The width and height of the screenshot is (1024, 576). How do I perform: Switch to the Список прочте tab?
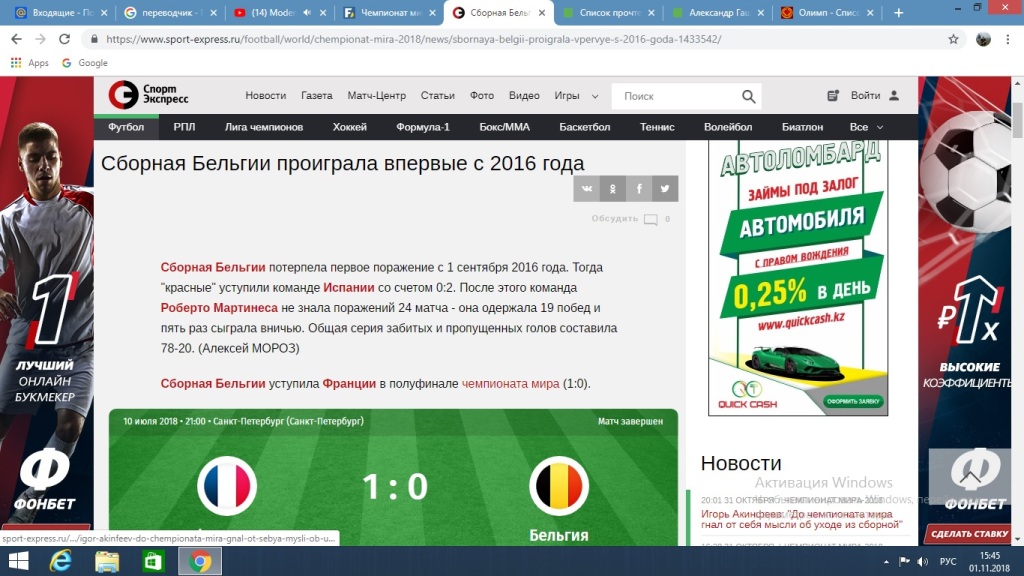pos(607,12)
